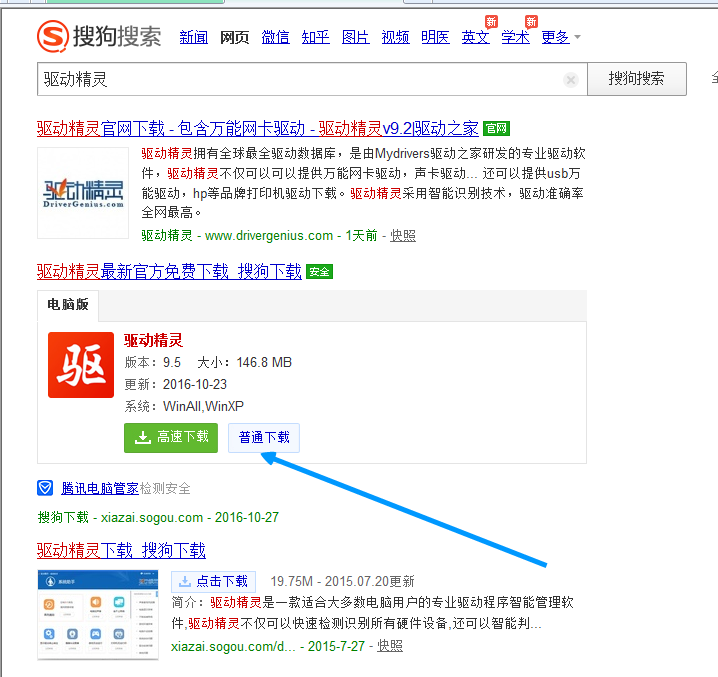718x677 pixels.
Task: Switch to the 视频 search tab
Action: pyautogui.click(x=395, y=37)
